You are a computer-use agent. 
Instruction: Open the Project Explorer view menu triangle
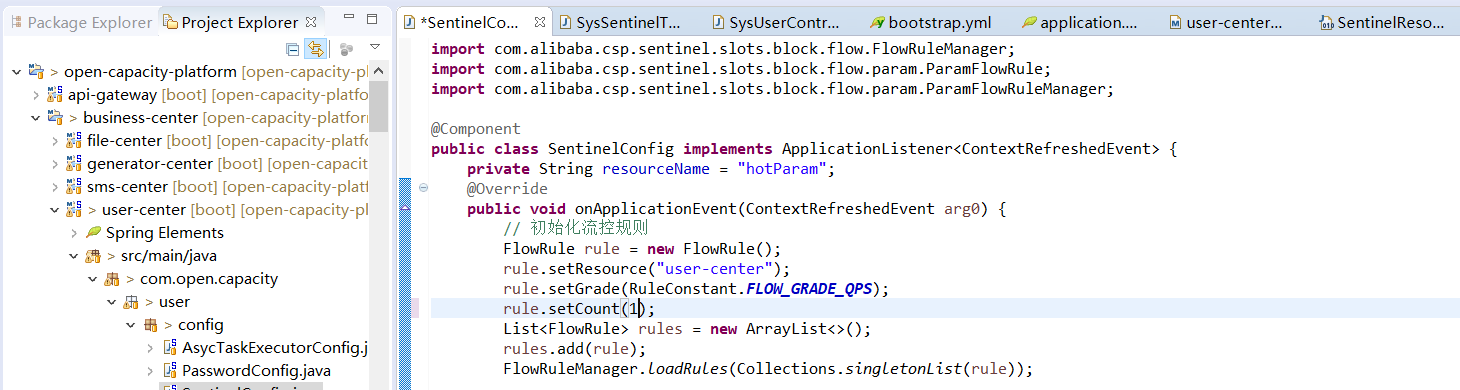[x=375, y=47]
